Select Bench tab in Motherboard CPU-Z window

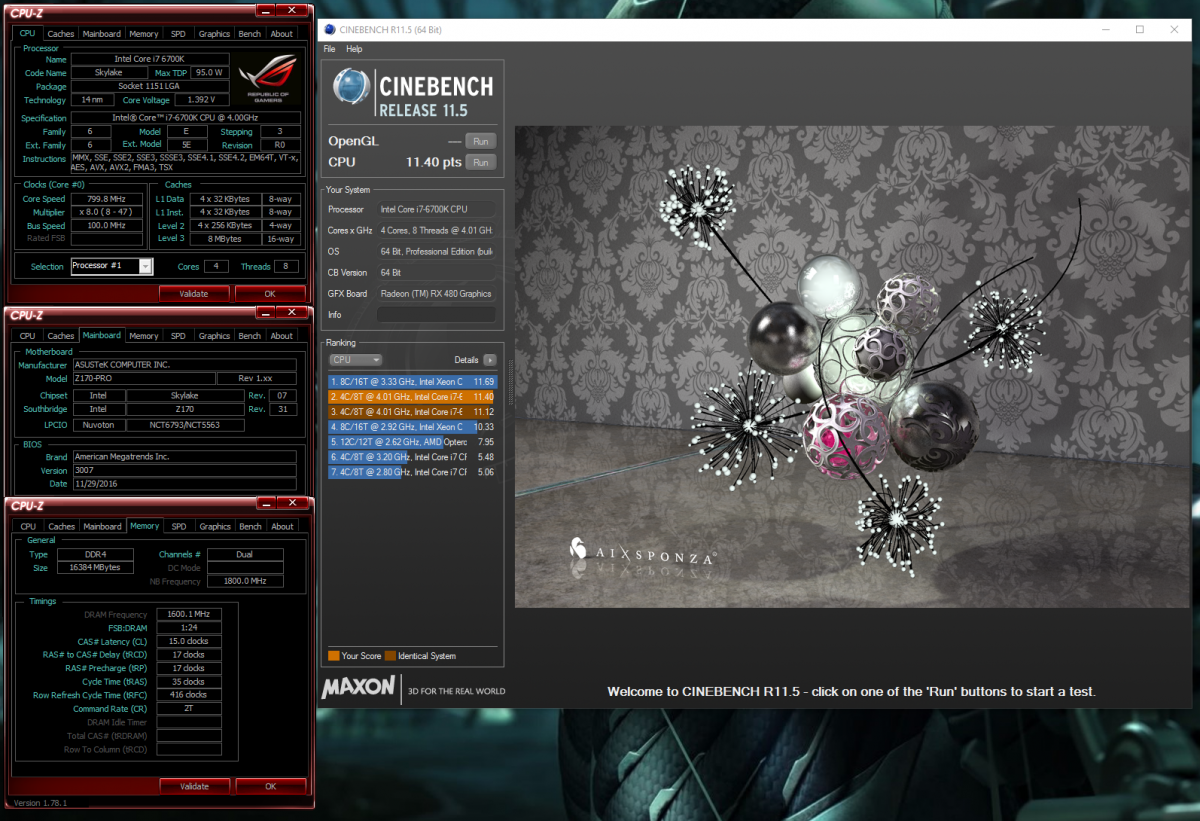point(250,336)
